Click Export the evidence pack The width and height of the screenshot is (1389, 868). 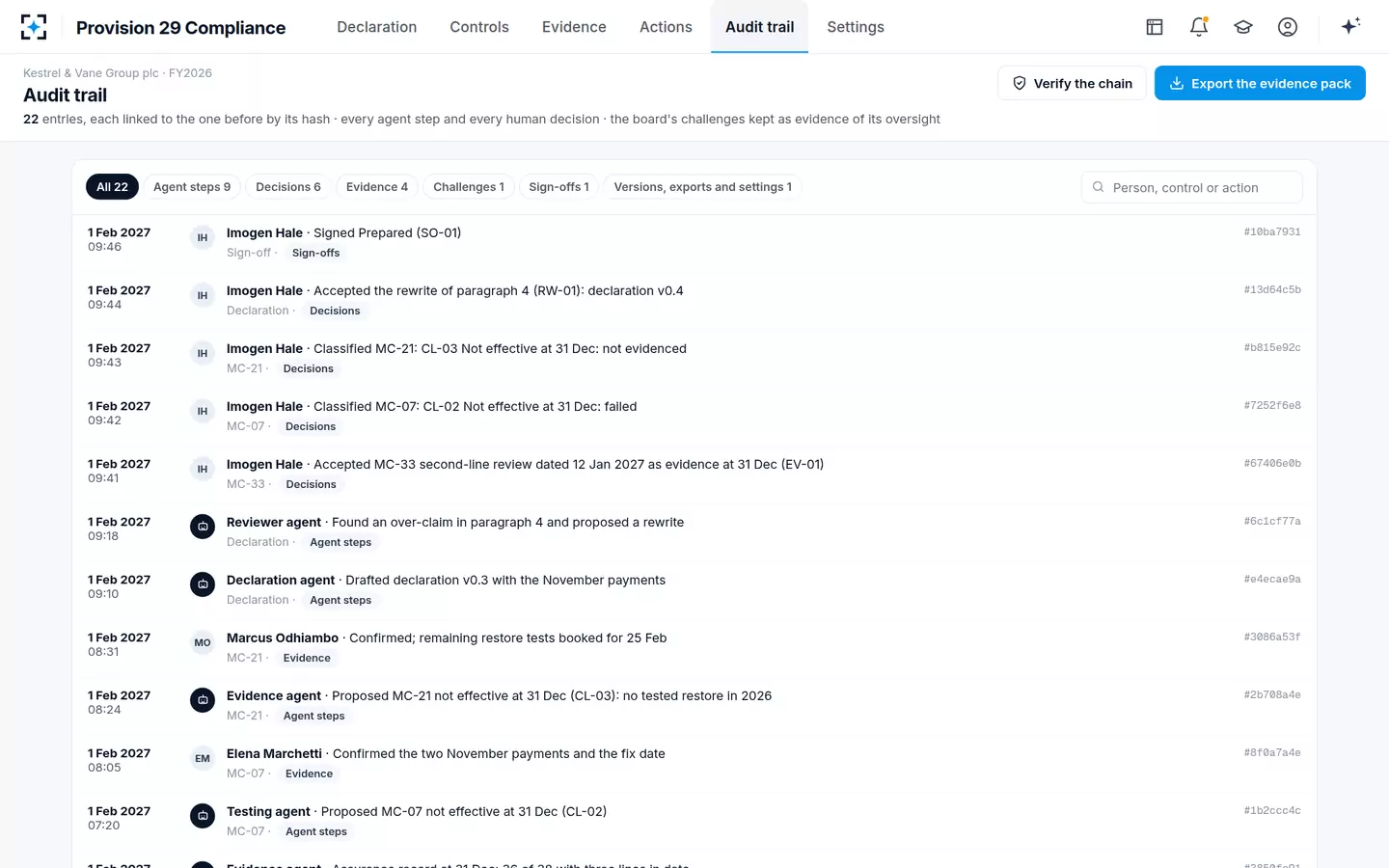(x=1260, y=83)
